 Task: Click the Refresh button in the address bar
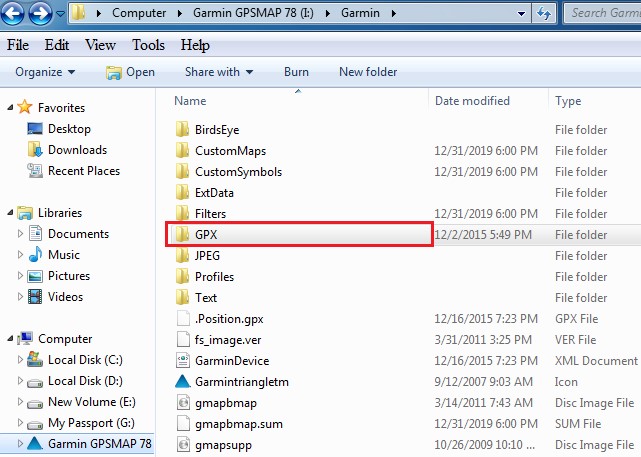544,13
